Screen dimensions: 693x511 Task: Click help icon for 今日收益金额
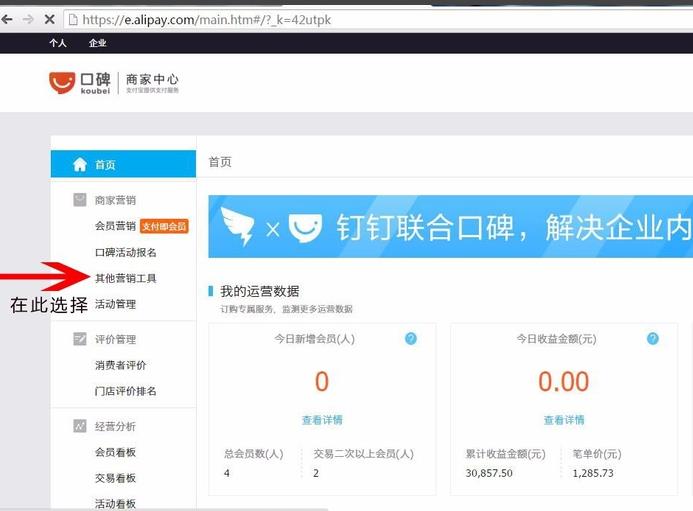coord(653,339)
